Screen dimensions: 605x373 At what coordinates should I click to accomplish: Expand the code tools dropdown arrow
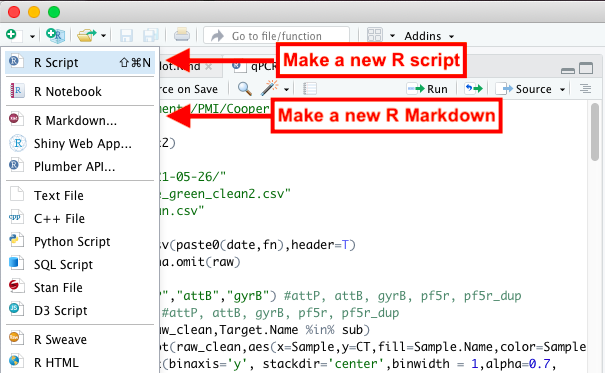tap(286, 89)
